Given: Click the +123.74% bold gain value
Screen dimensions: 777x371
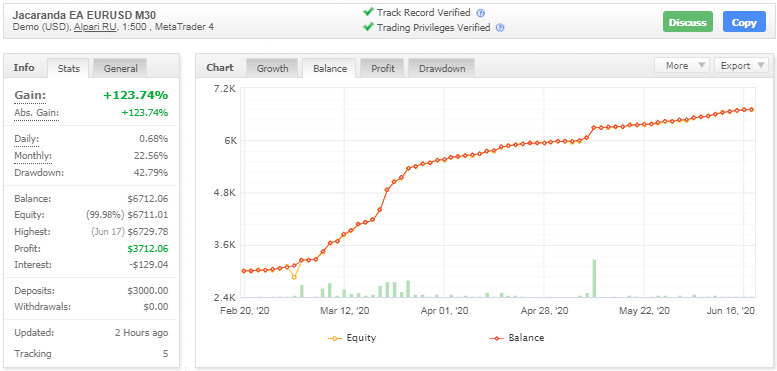Looking at the screenshot, I should coord(136,95).
